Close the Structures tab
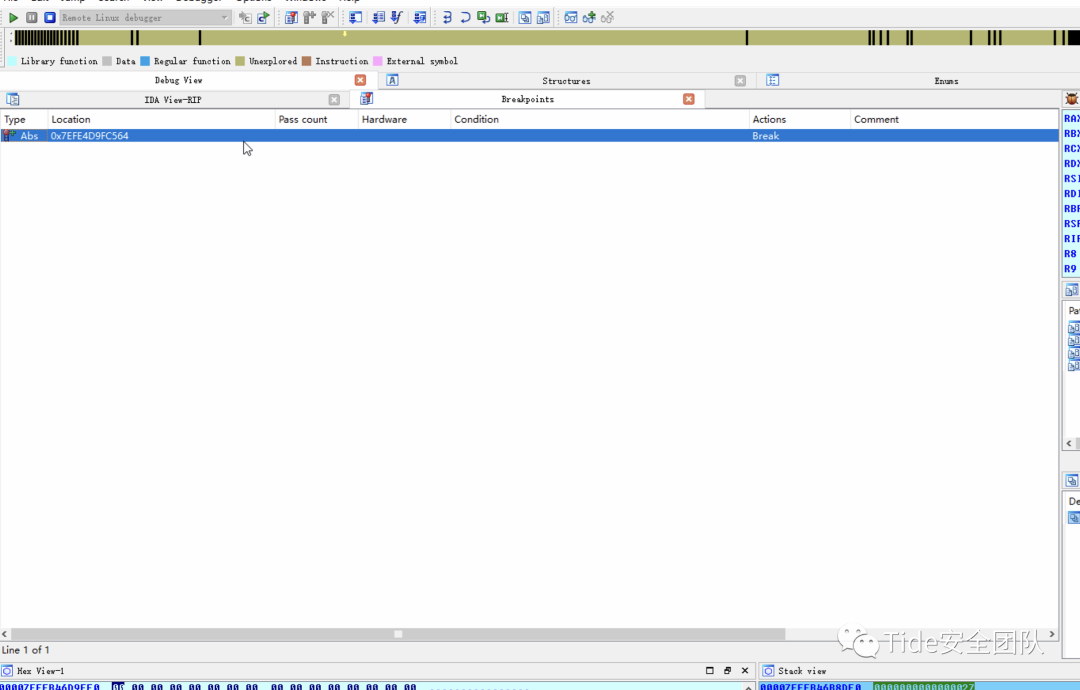This screenshot has height=690, width=1080. [x=740, y=81]
